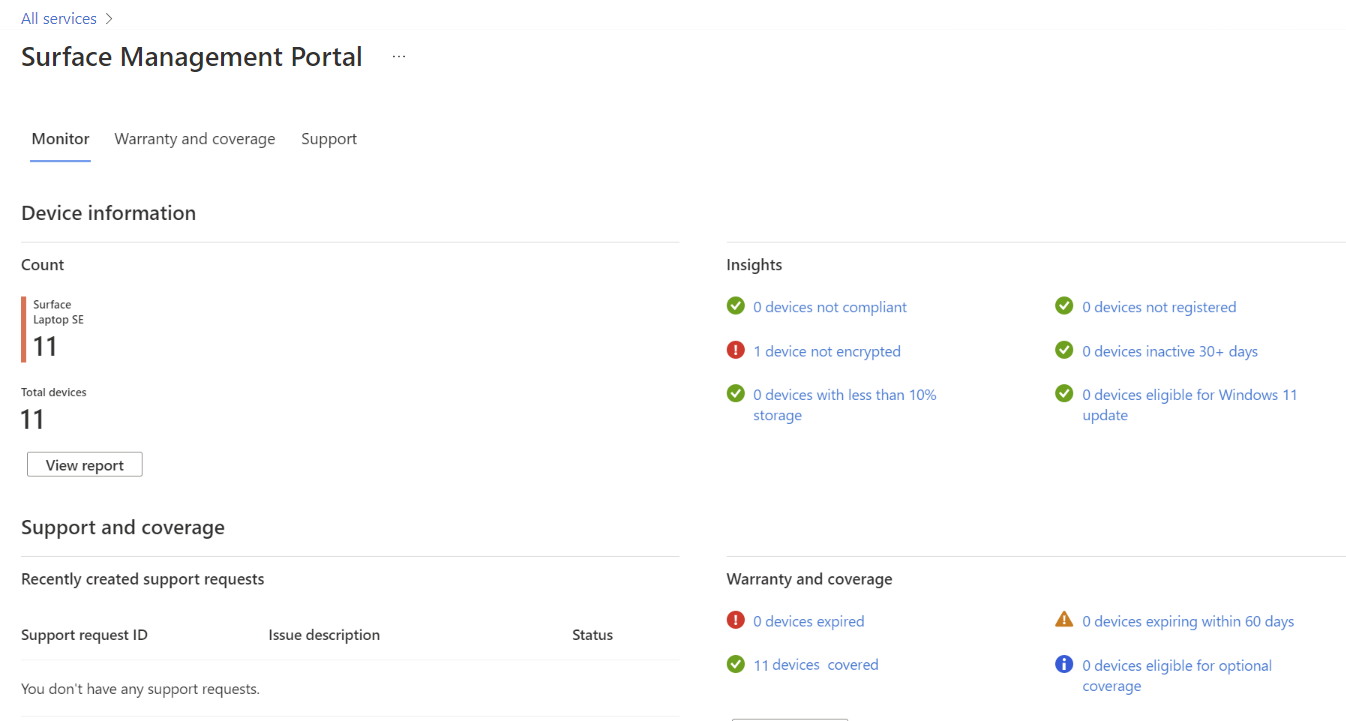The width and height of the screenshot is (1346, 721).
Task: Go to All services breadcrumb link
Action: (59, 19)
